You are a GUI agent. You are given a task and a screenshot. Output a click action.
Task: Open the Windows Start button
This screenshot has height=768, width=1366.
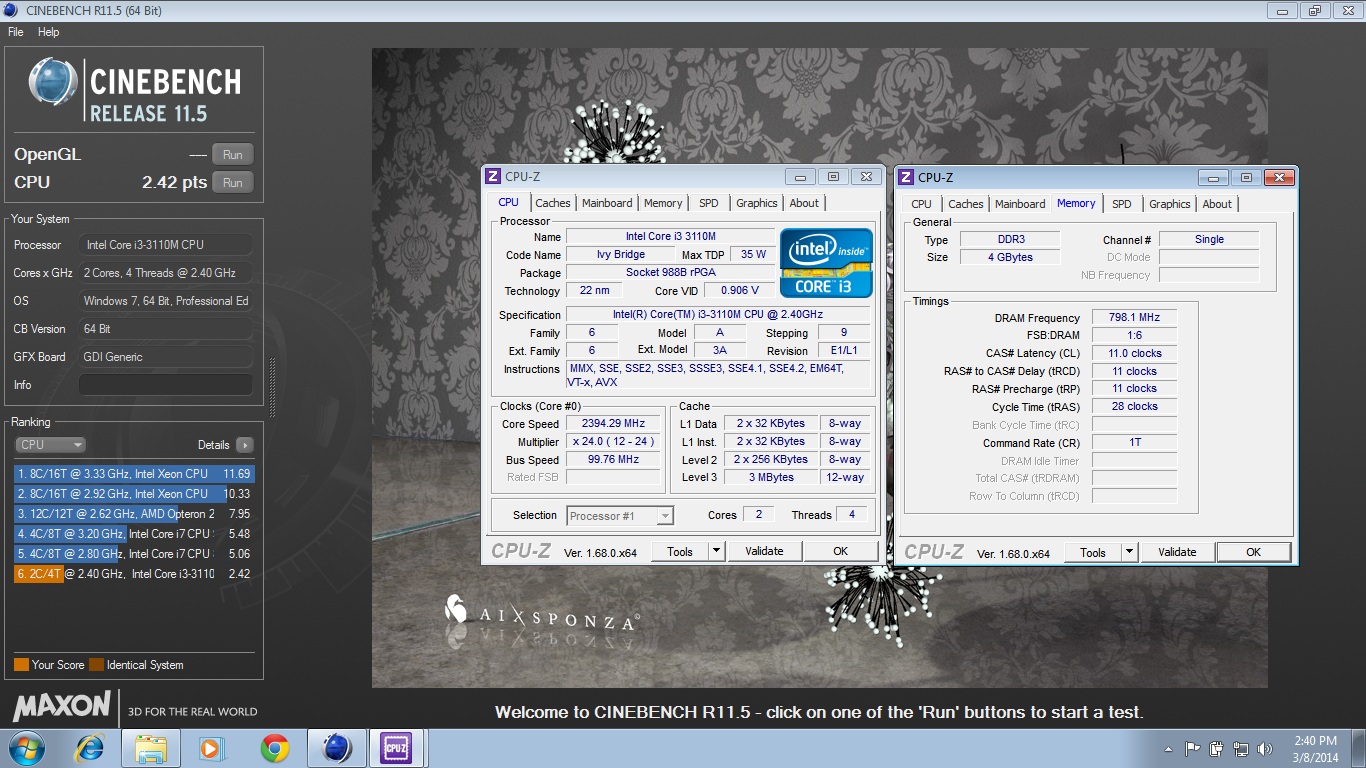coord(25,748)
